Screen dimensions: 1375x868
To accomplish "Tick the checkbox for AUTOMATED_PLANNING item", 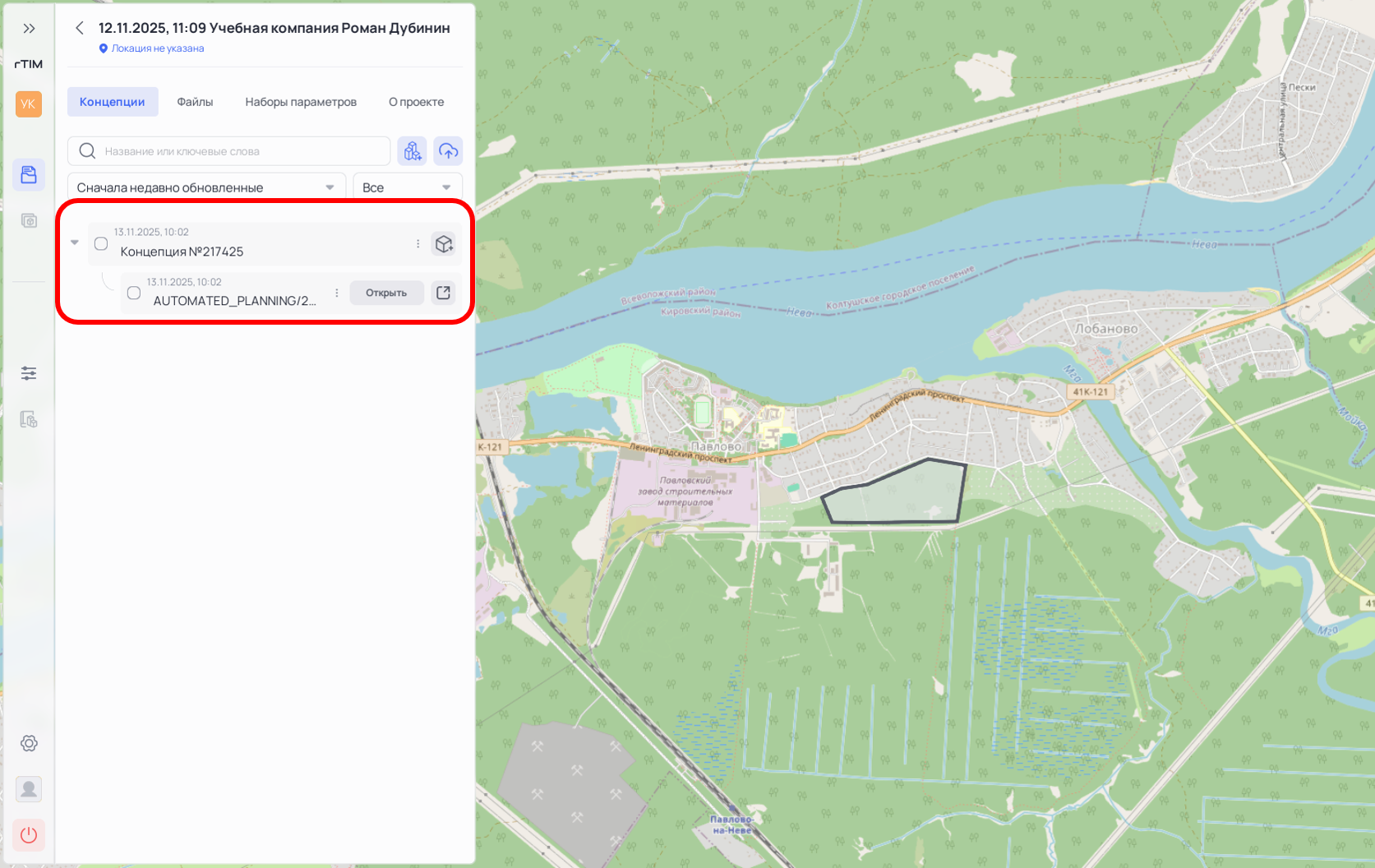I will pos(134,293).
